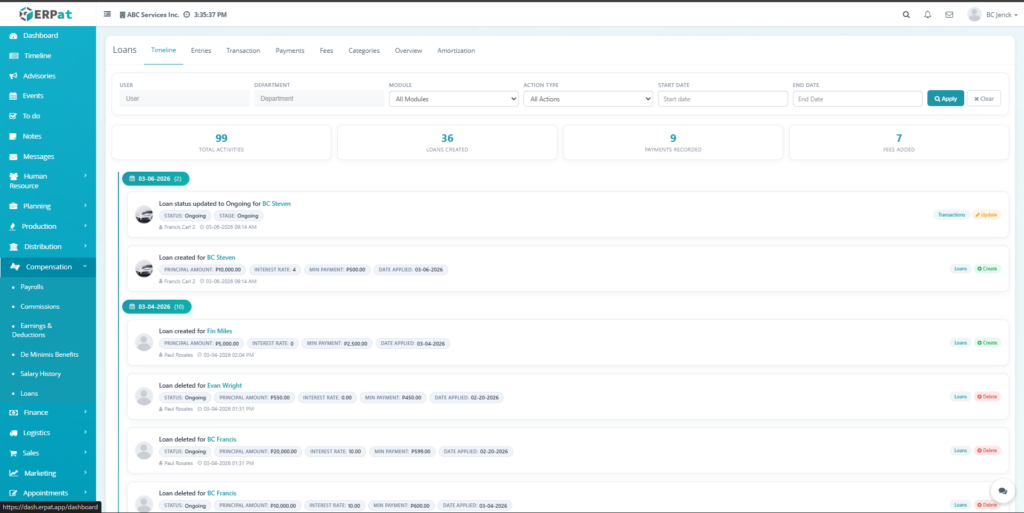The width and height of the screenshot is (1024, 513).
Task: Switch to the Payments tab
Action: 290,50
